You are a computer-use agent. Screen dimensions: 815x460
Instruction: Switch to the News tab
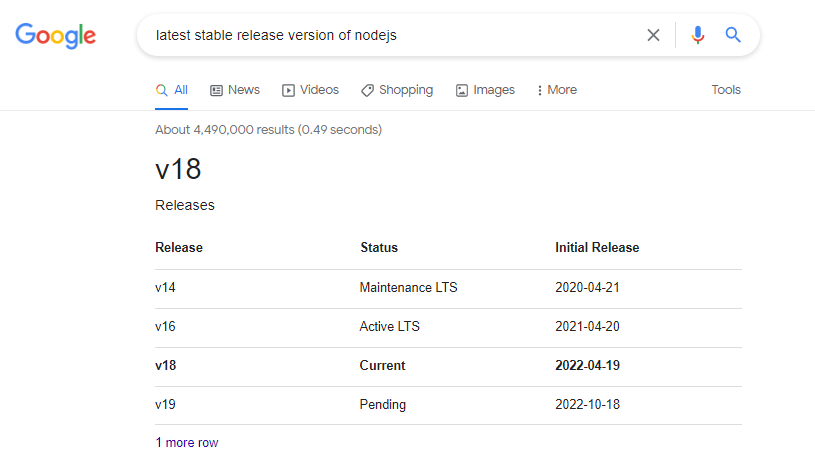(x=235, y=90)
